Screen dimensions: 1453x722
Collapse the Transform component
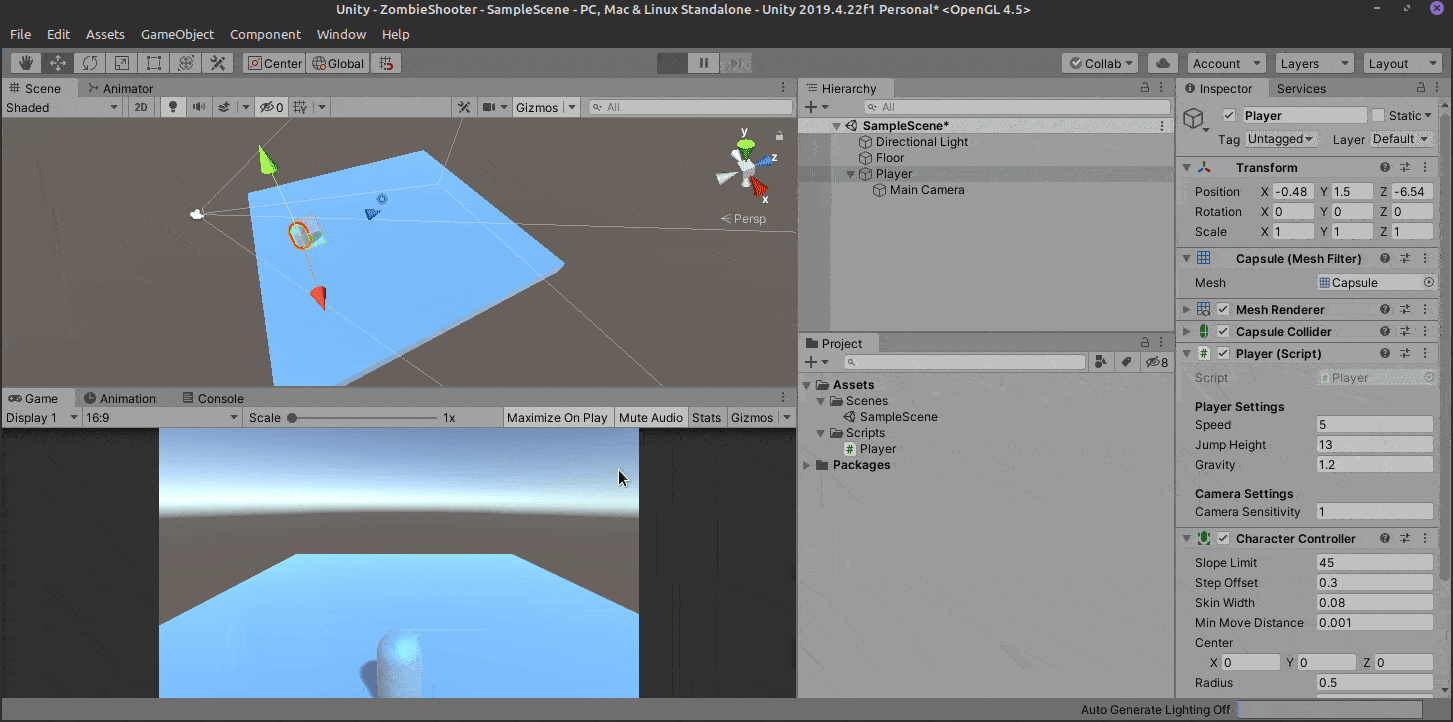tap(1187, 168)
